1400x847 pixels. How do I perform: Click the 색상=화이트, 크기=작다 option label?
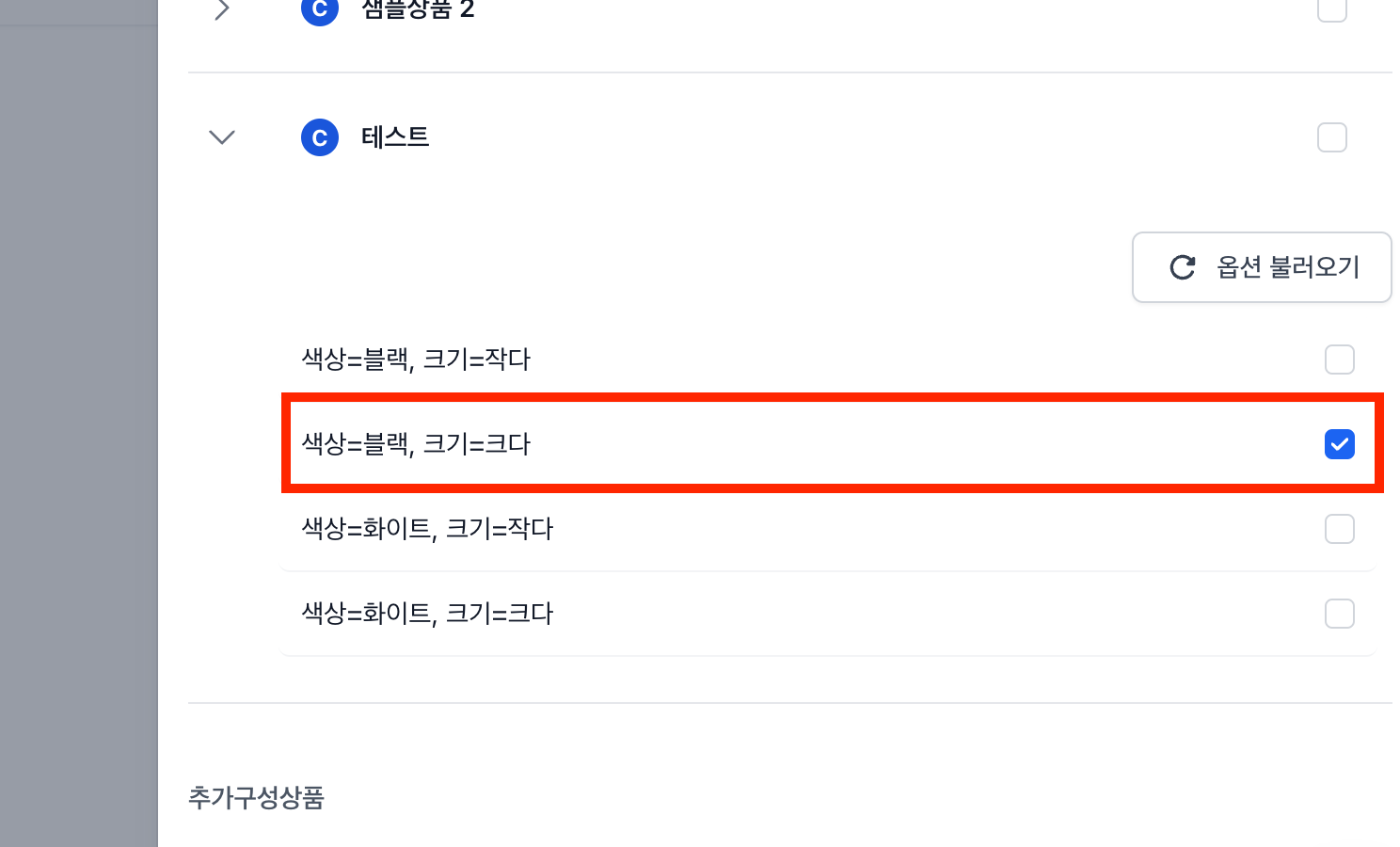coord(427,529)
